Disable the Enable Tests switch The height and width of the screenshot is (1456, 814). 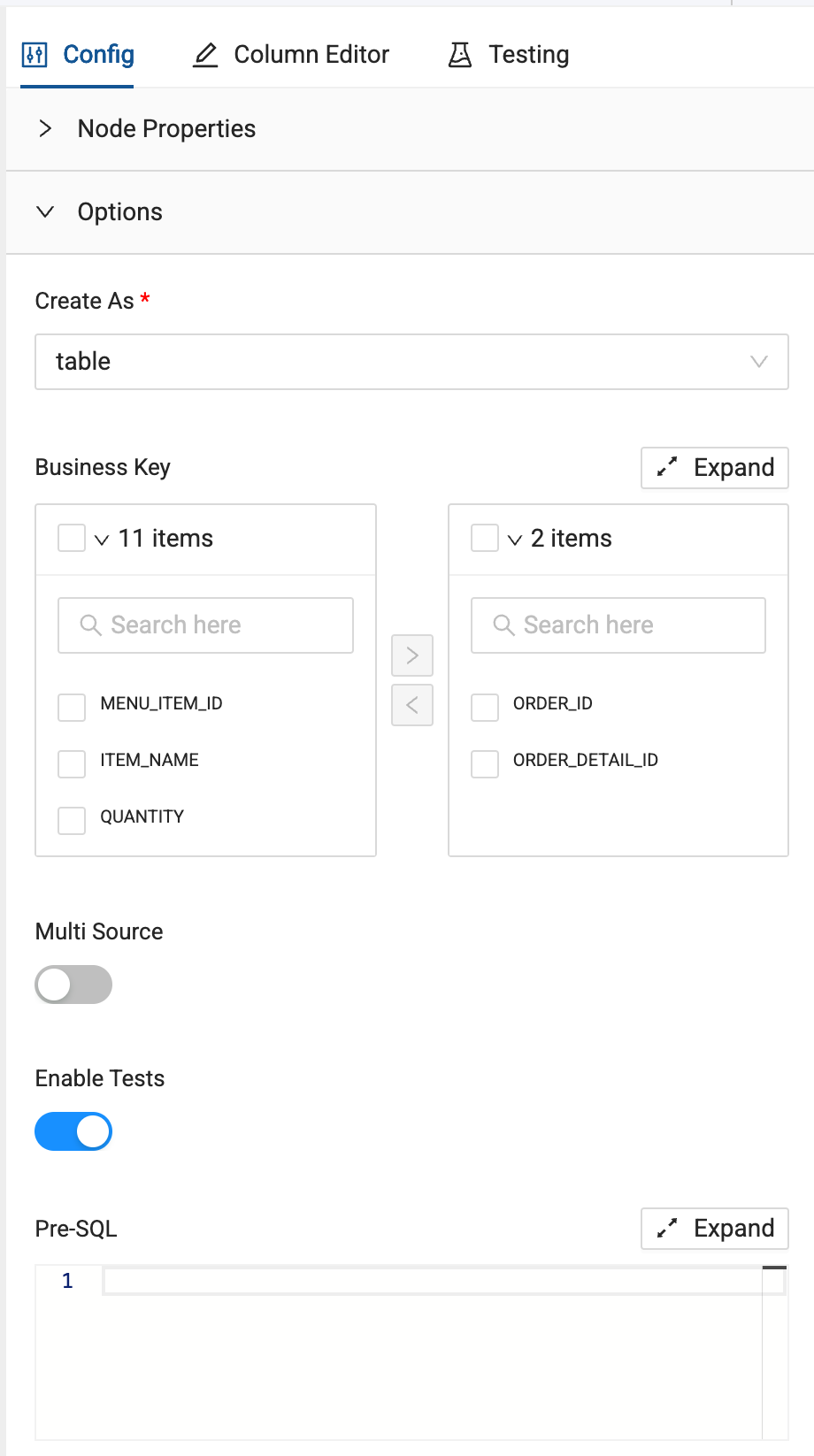[73, 1131]
